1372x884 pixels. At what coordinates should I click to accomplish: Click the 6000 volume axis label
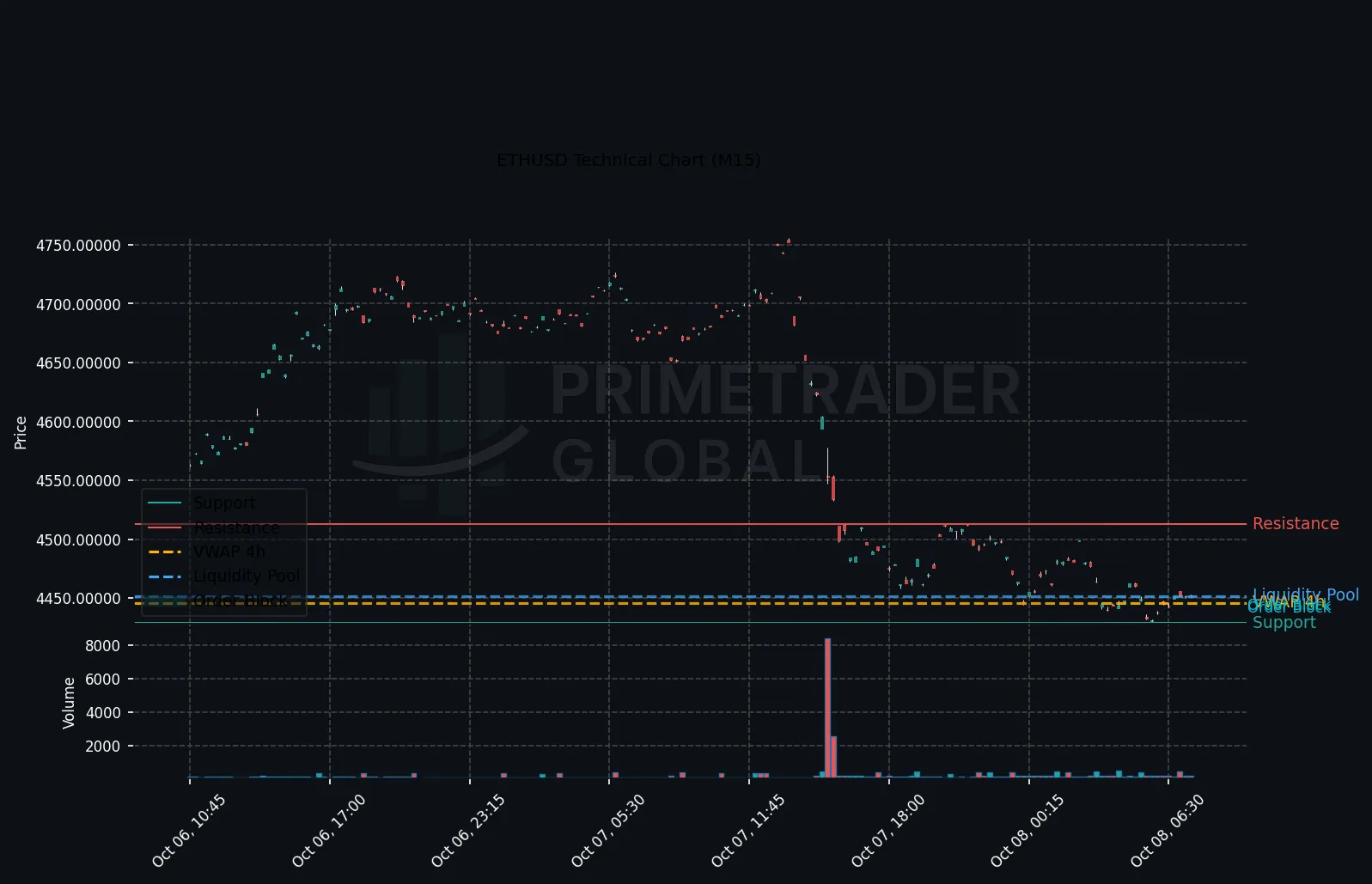pyautogui.click(x=103, y=680)
